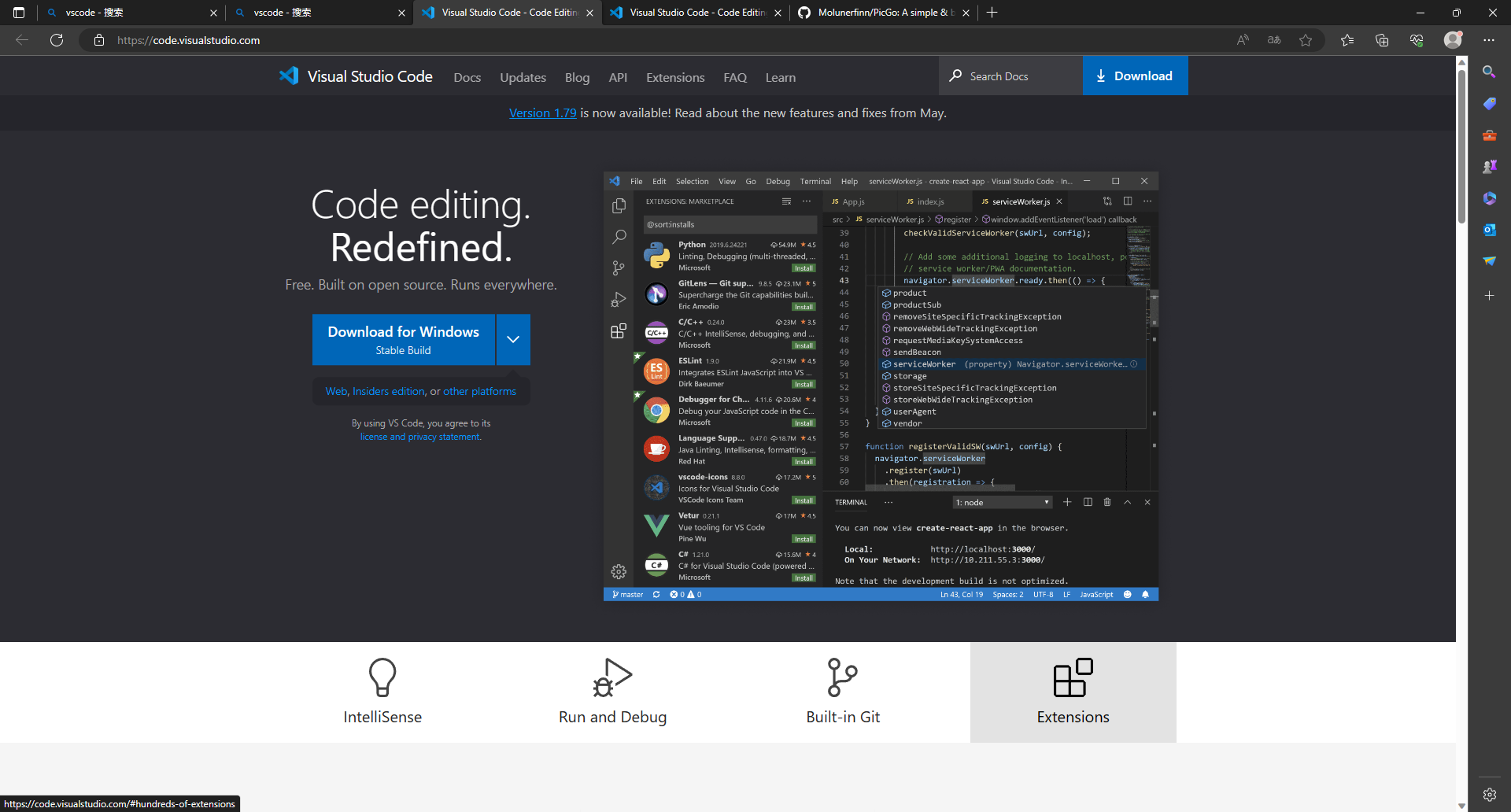This screenshot has height=812, width=1511.
Task: Open the other platforms link
Action: point(479,391)
